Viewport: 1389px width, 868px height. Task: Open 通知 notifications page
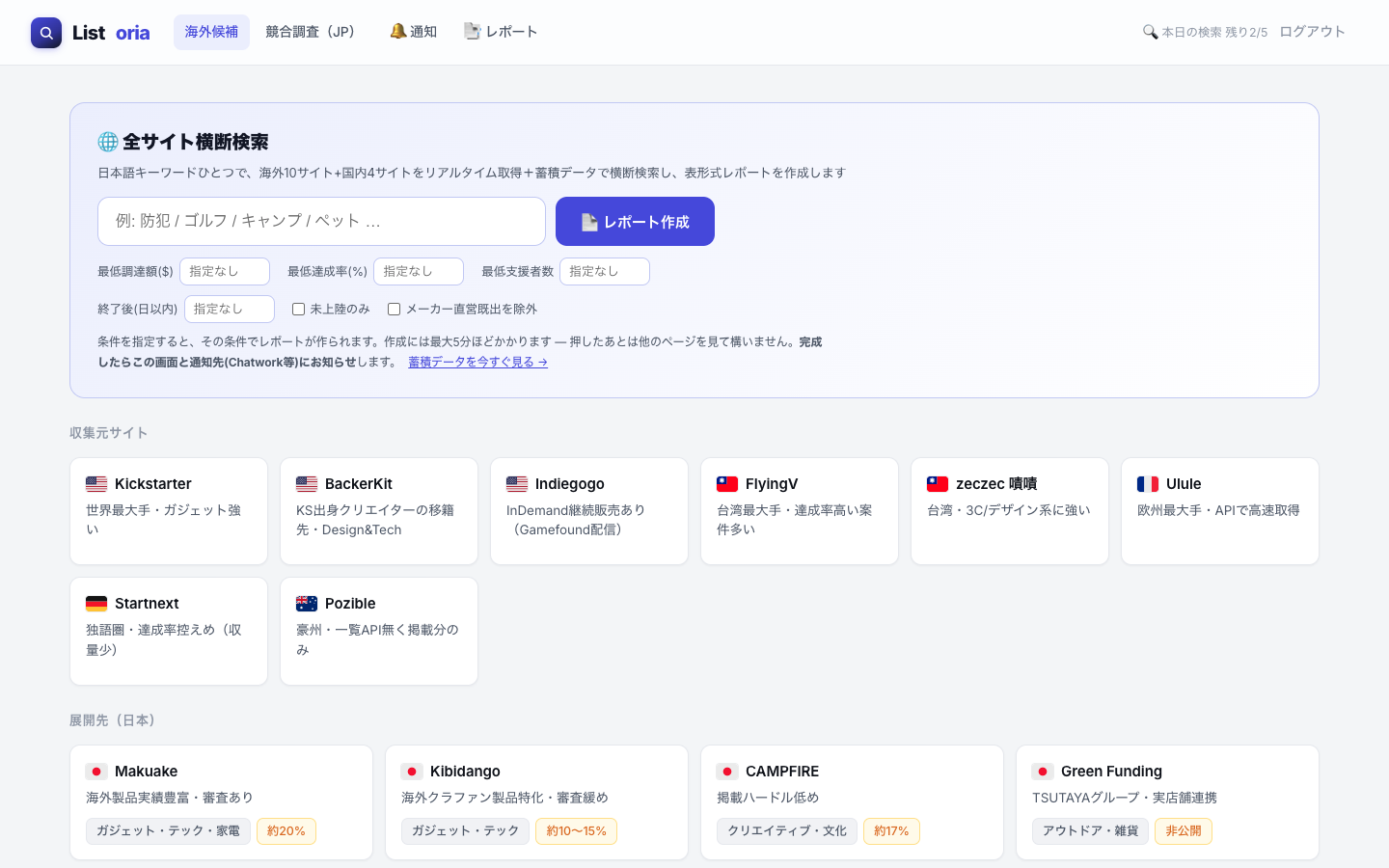pos(413,32)
